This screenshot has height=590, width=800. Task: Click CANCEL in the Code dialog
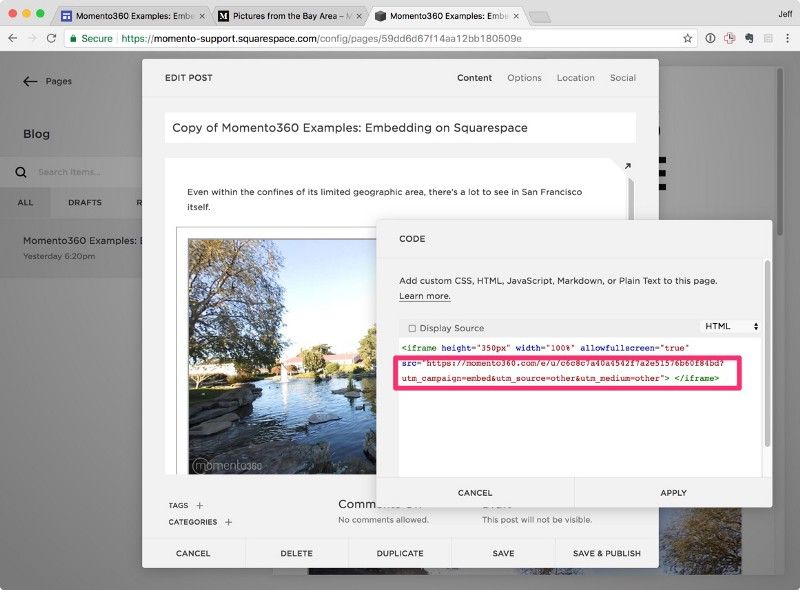(x=475, y=493)
